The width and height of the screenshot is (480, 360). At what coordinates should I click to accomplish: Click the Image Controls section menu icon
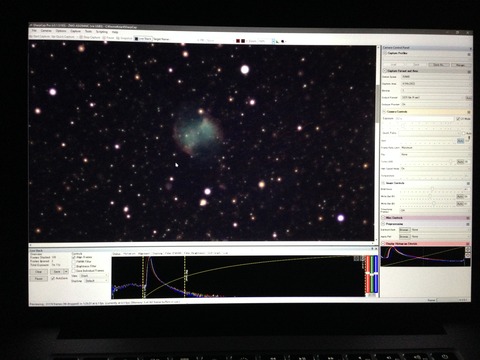[468, 184]
